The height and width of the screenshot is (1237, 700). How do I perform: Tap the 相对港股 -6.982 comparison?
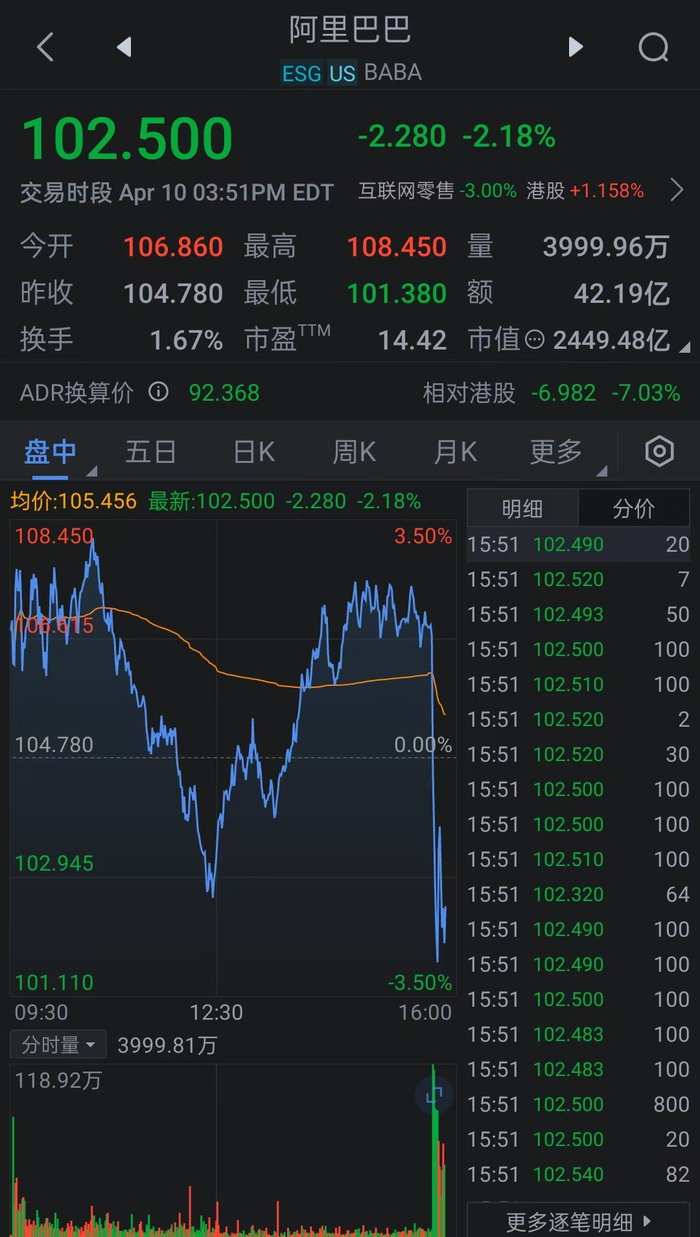click(x=551, y=393)
